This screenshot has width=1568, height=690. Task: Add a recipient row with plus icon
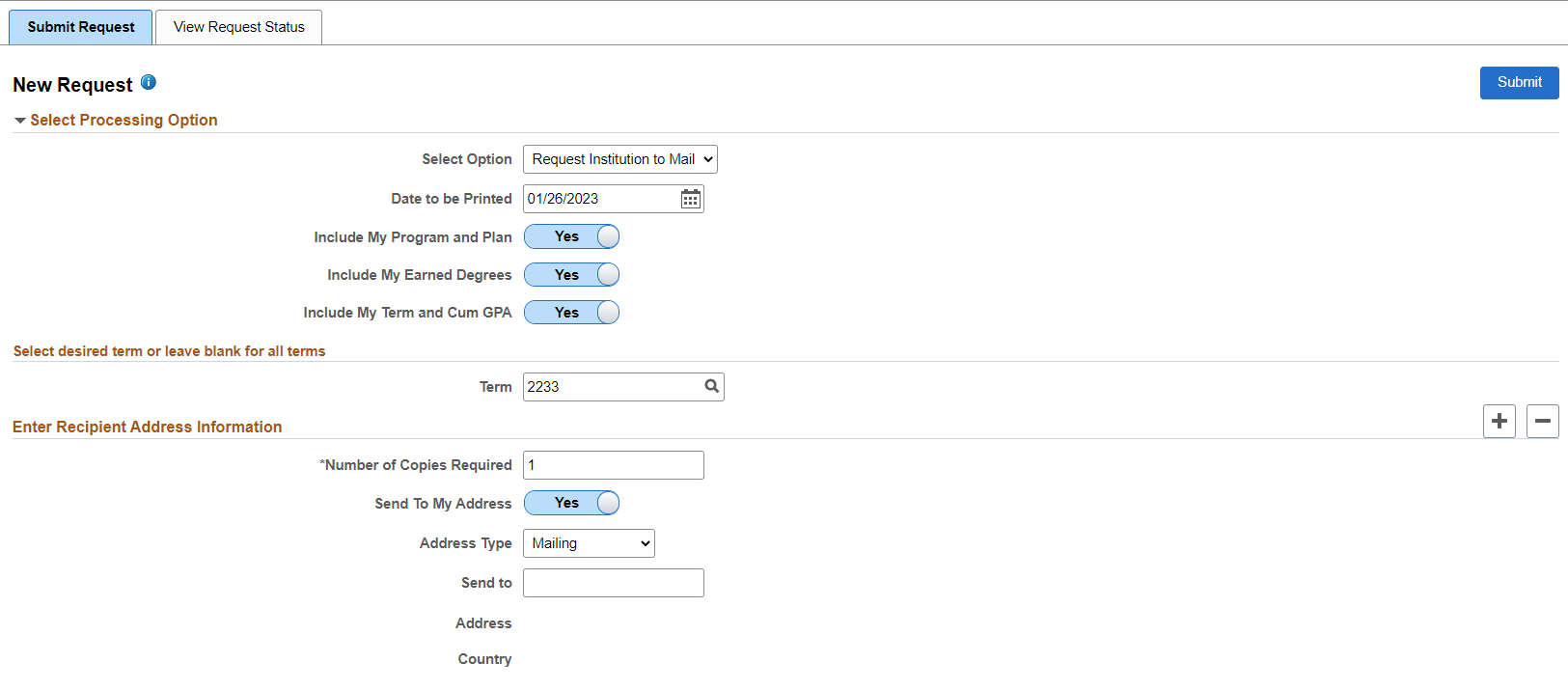tap(1499, 421)
